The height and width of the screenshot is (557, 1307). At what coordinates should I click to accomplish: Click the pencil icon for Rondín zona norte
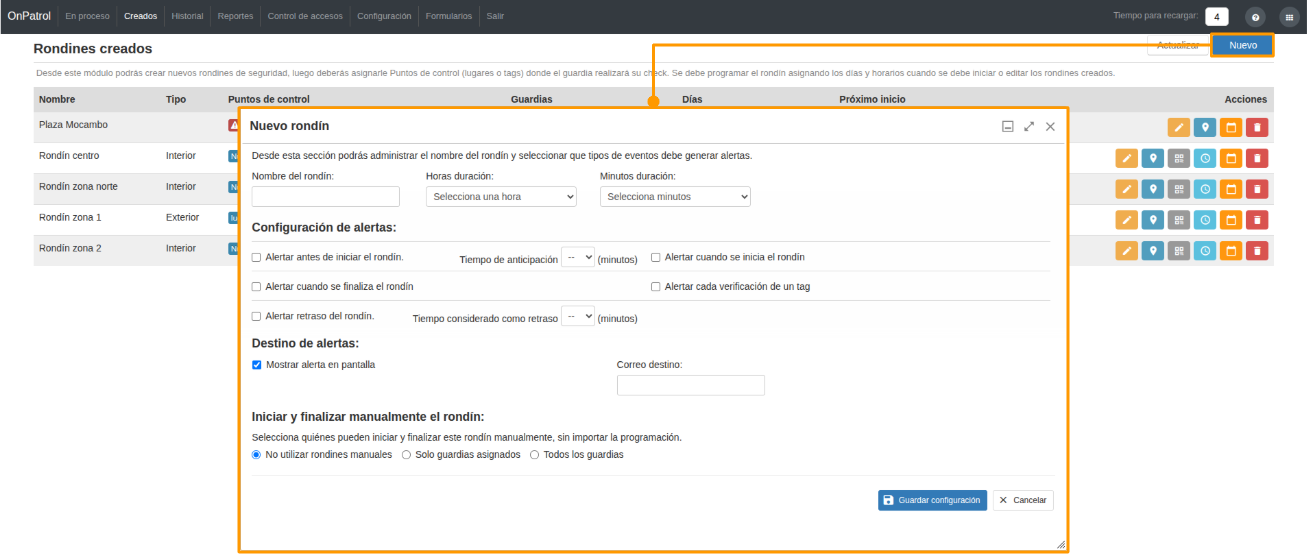(x=1127, y=189)
